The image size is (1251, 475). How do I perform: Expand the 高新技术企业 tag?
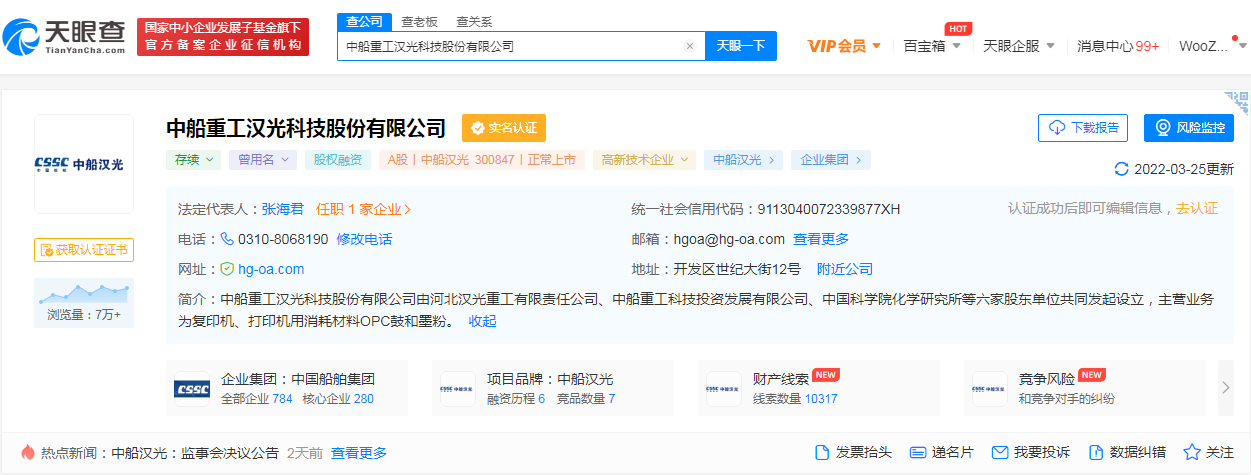click(644, 160)
